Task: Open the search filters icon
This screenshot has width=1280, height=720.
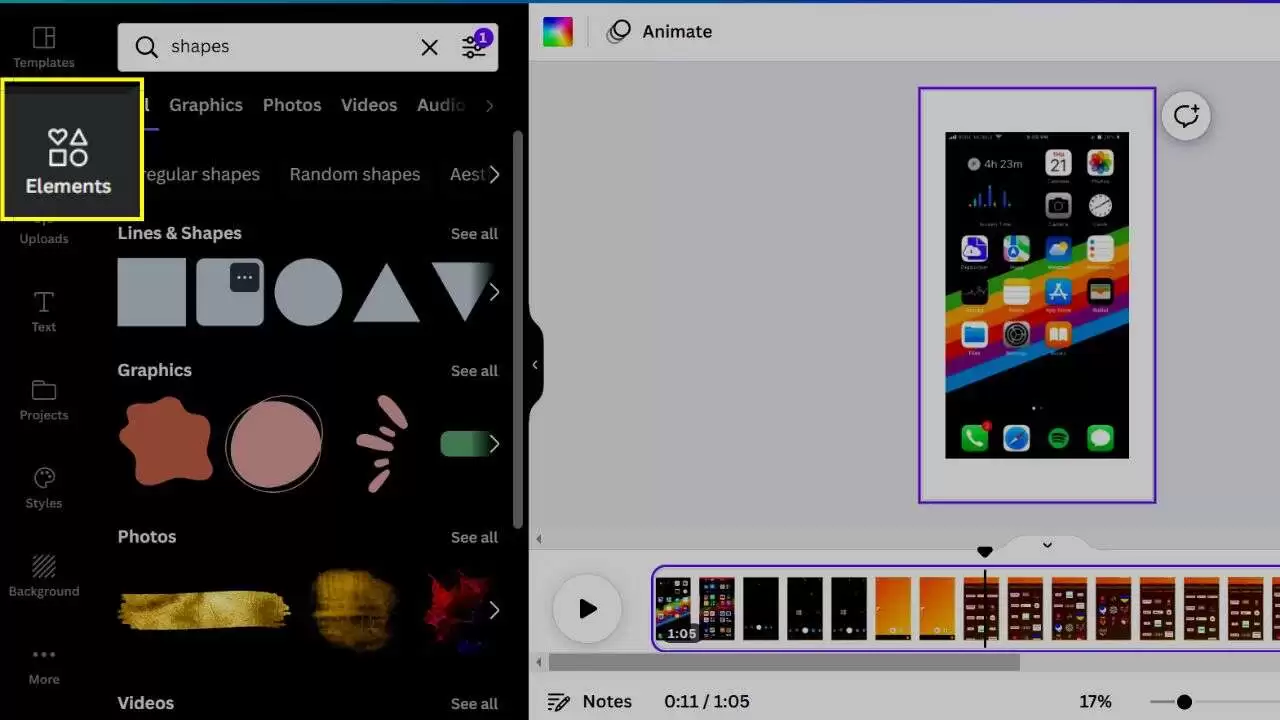Action: point(475,46)
